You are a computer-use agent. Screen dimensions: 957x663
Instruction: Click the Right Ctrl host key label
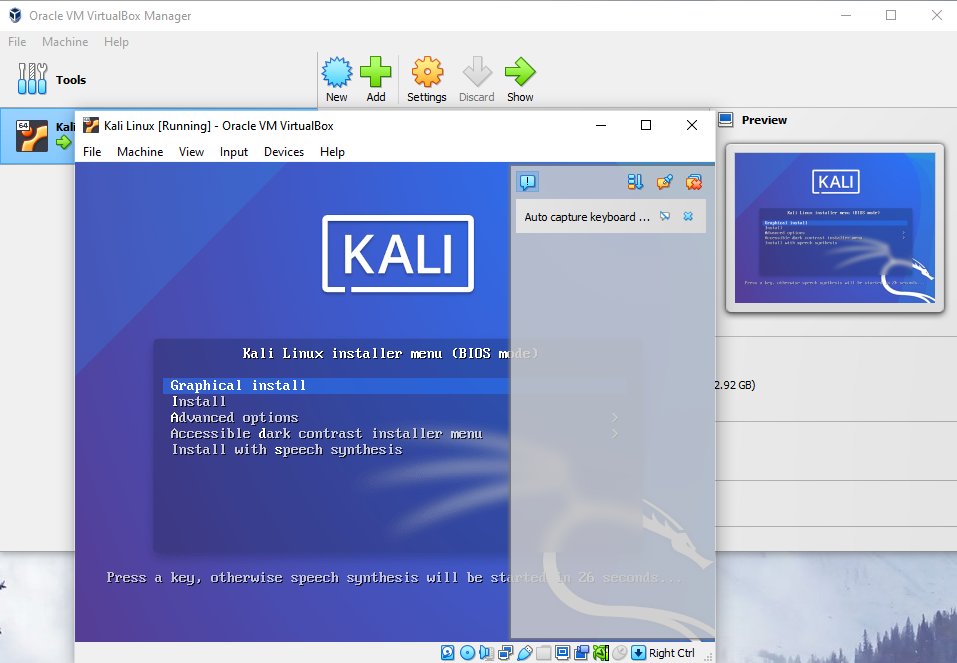671,653
